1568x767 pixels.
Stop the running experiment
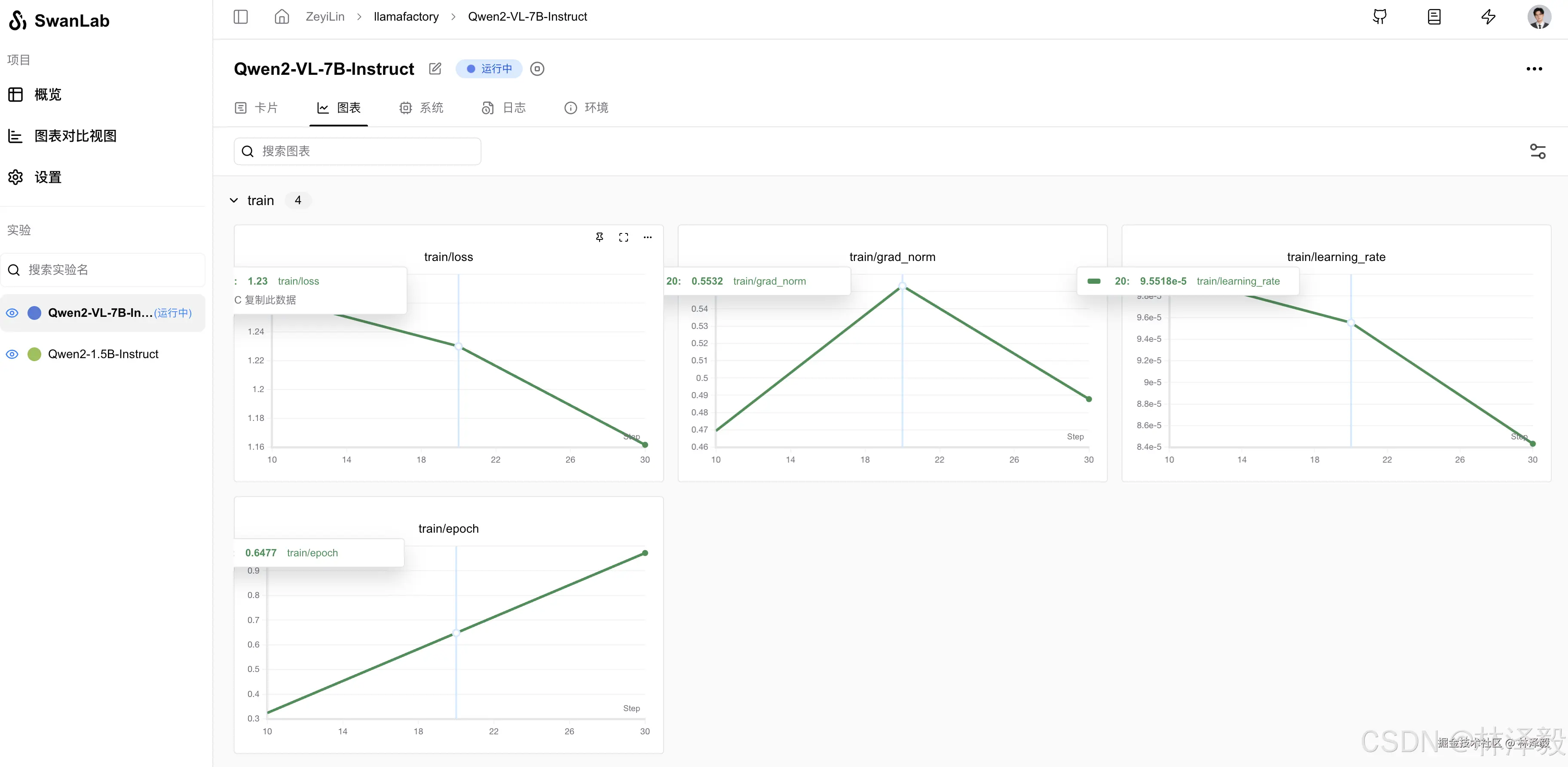(x=537, y=69)
